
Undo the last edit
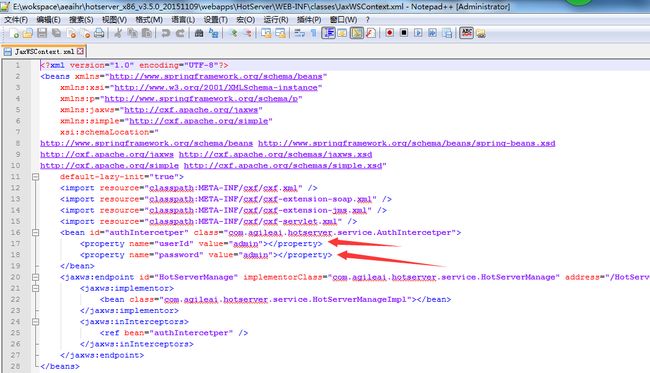pos(166,33)
